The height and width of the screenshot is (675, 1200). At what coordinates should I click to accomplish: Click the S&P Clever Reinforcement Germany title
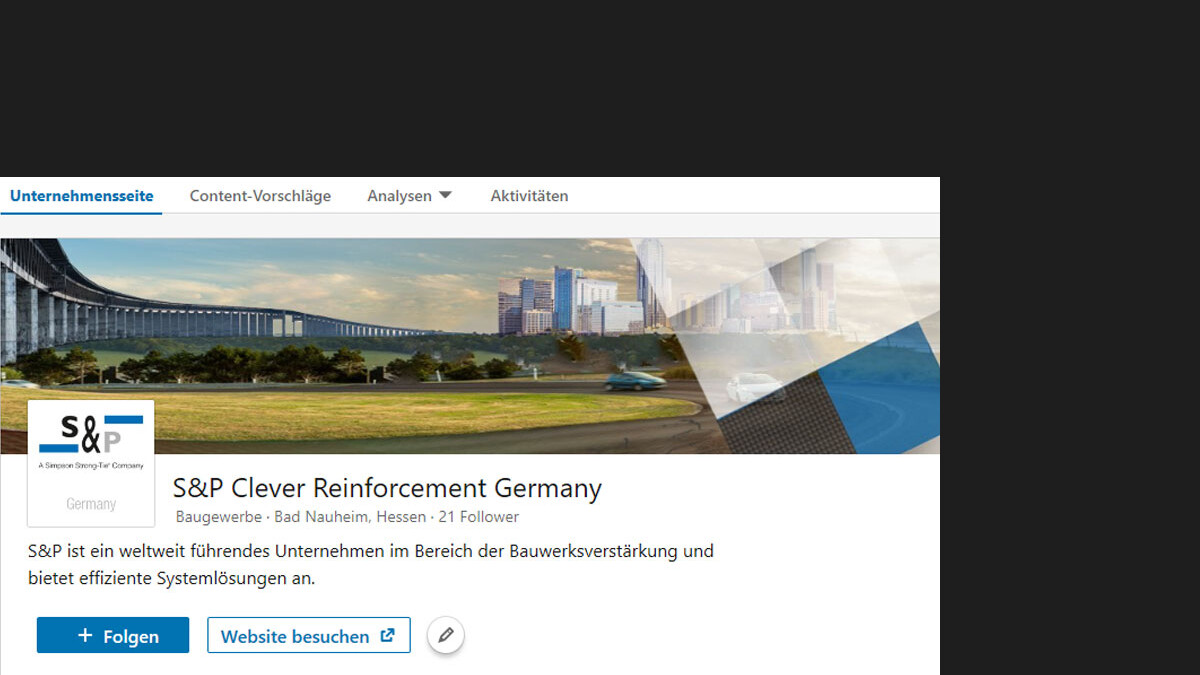coord(387,488)
